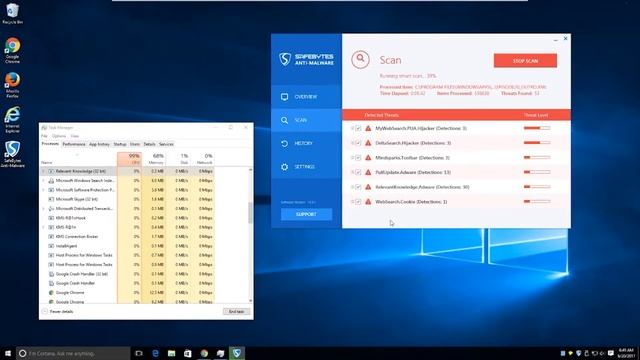This screenshot has width=640, height=360.
Task: Open Internet Explorer desktop shortcut
Action: coord(12,120)
